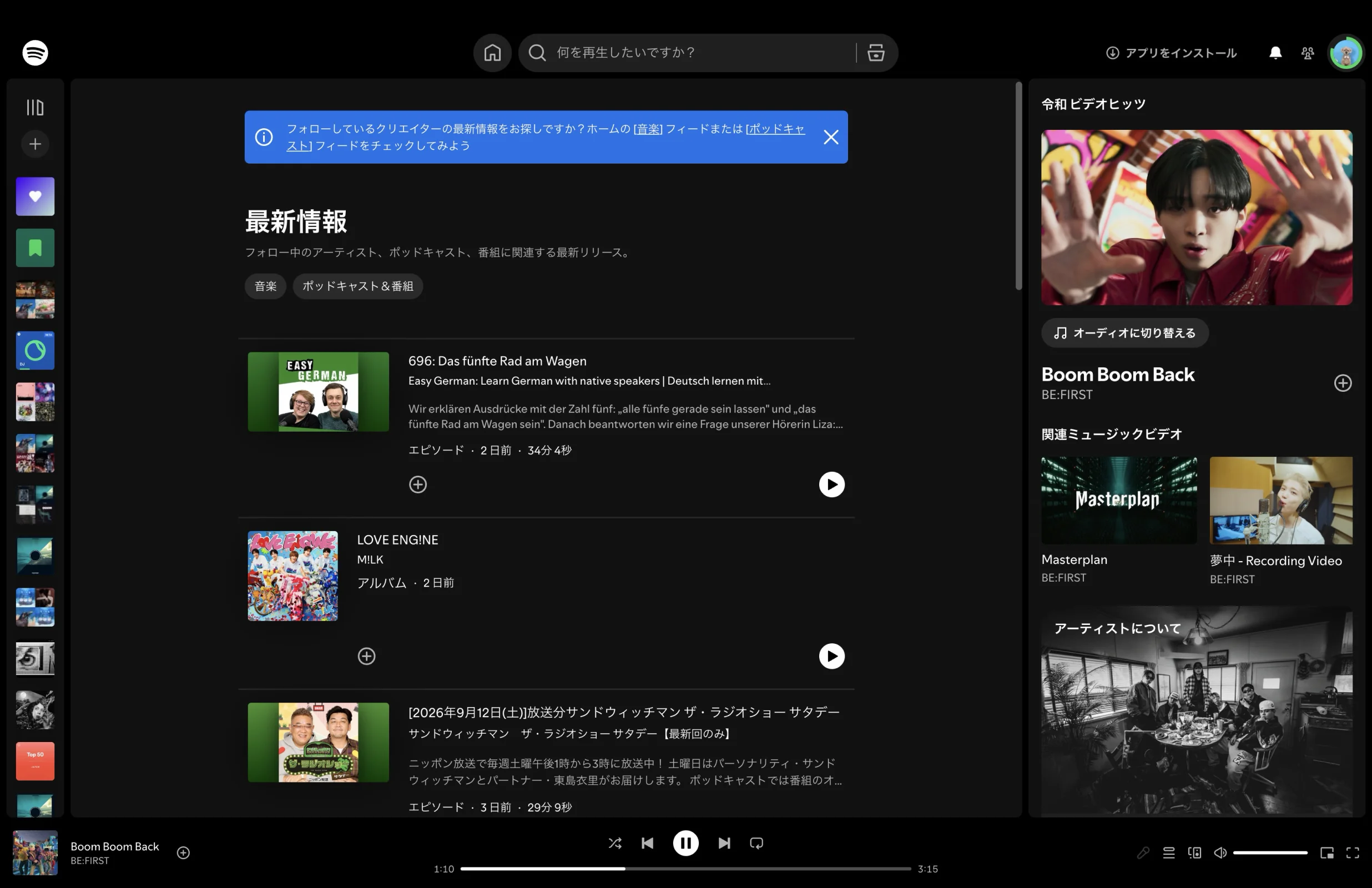This screenshot has width=1372, height=888.
Task: Click the 令和 ビデオヒッツ panel title
Action: tap(1093, 104)
